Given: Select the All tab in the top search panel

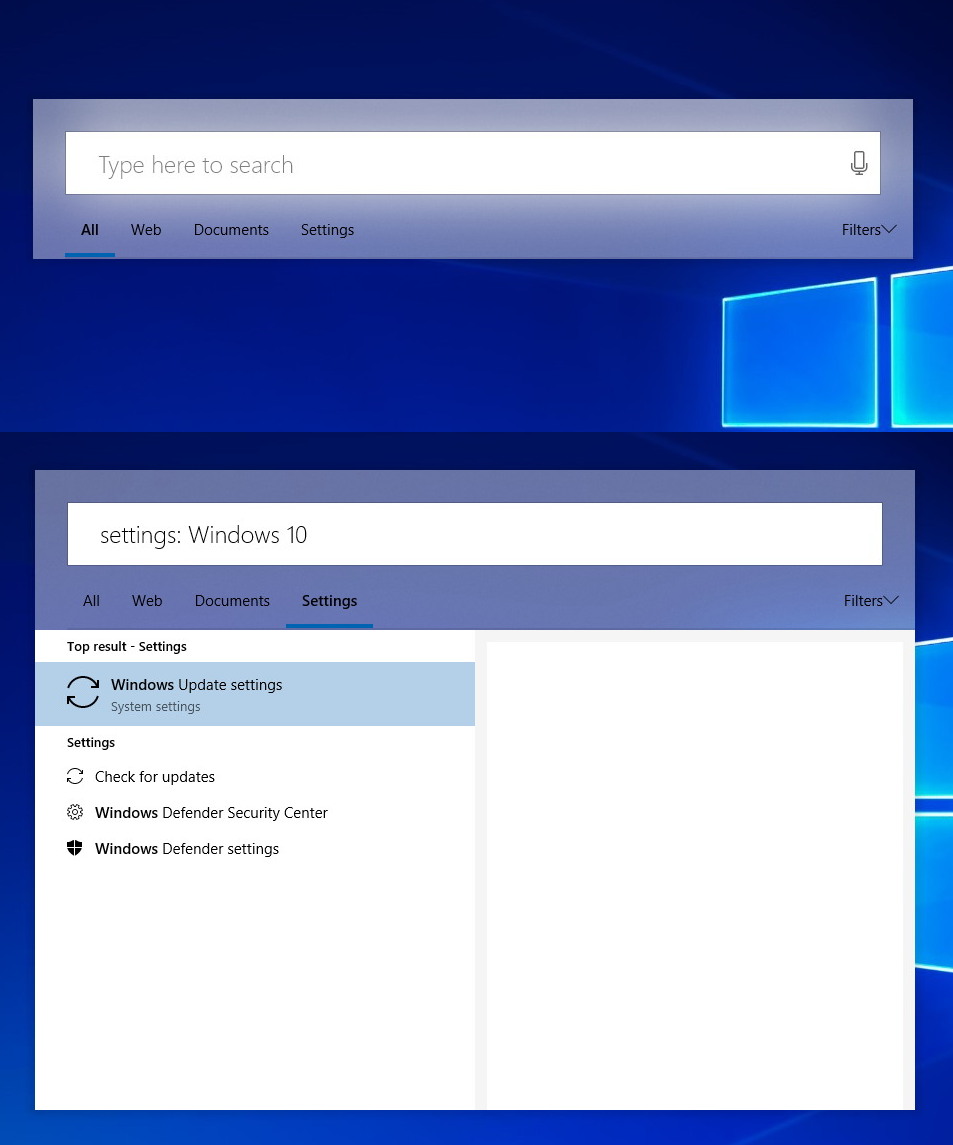Looking at the screenshot, I should (x=90, y=229).
